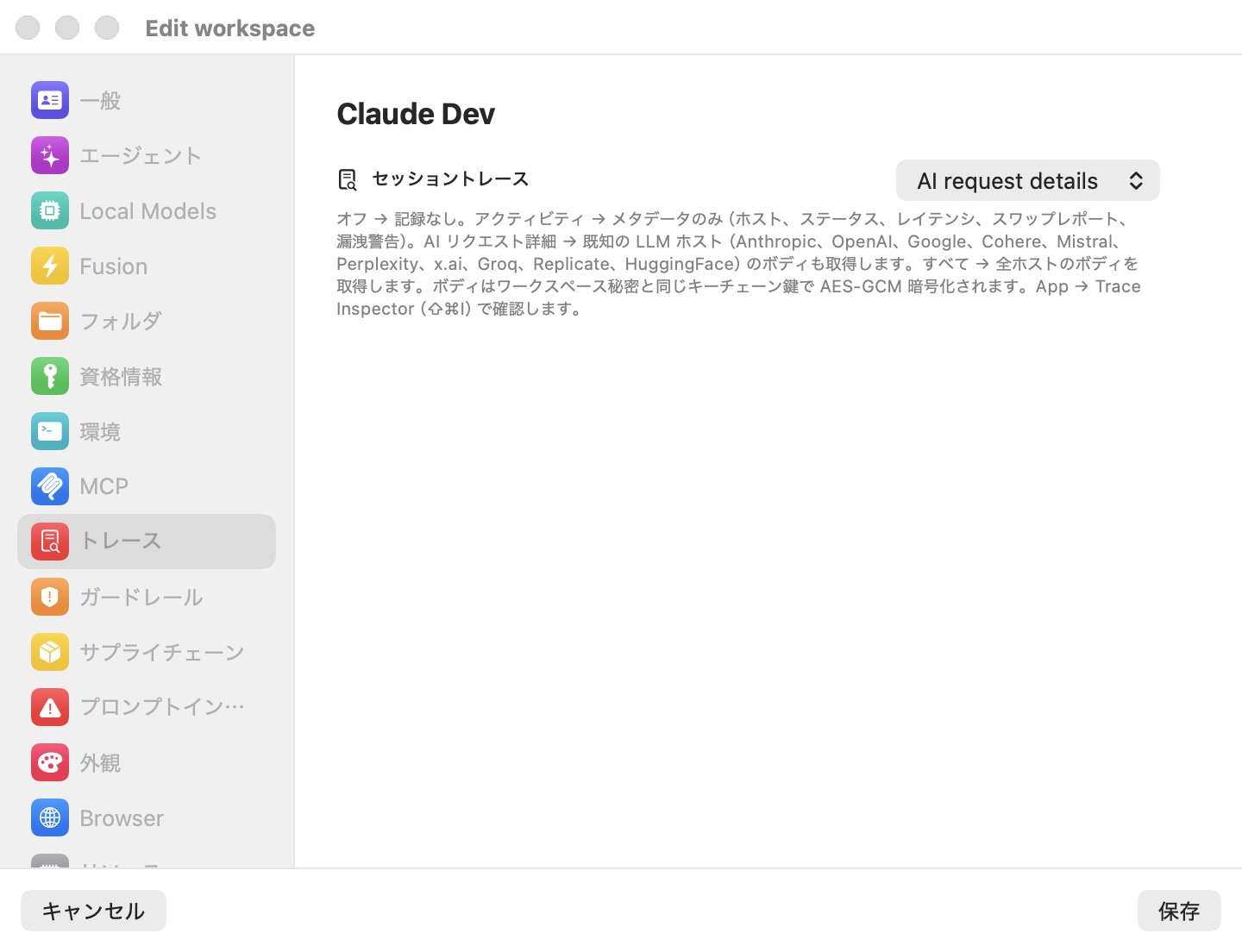Select 環境 in the sidebar
Image resolution: width=1242 pixels, height=952 pixels.
pyautogui.click(x=147, y=431)
